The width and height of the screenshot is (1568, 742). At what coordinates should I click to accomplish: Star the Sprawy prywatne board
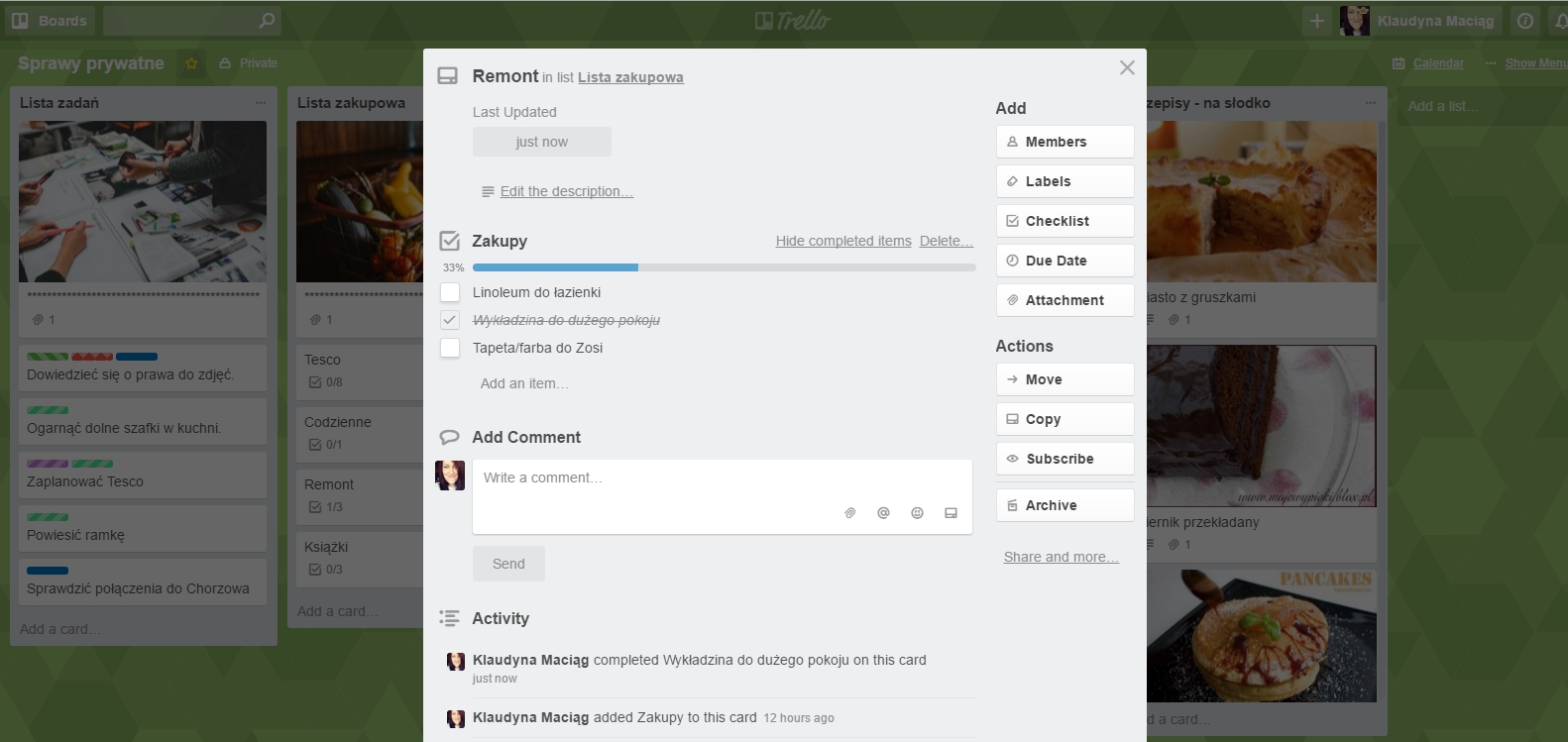(x=191, y=63)
